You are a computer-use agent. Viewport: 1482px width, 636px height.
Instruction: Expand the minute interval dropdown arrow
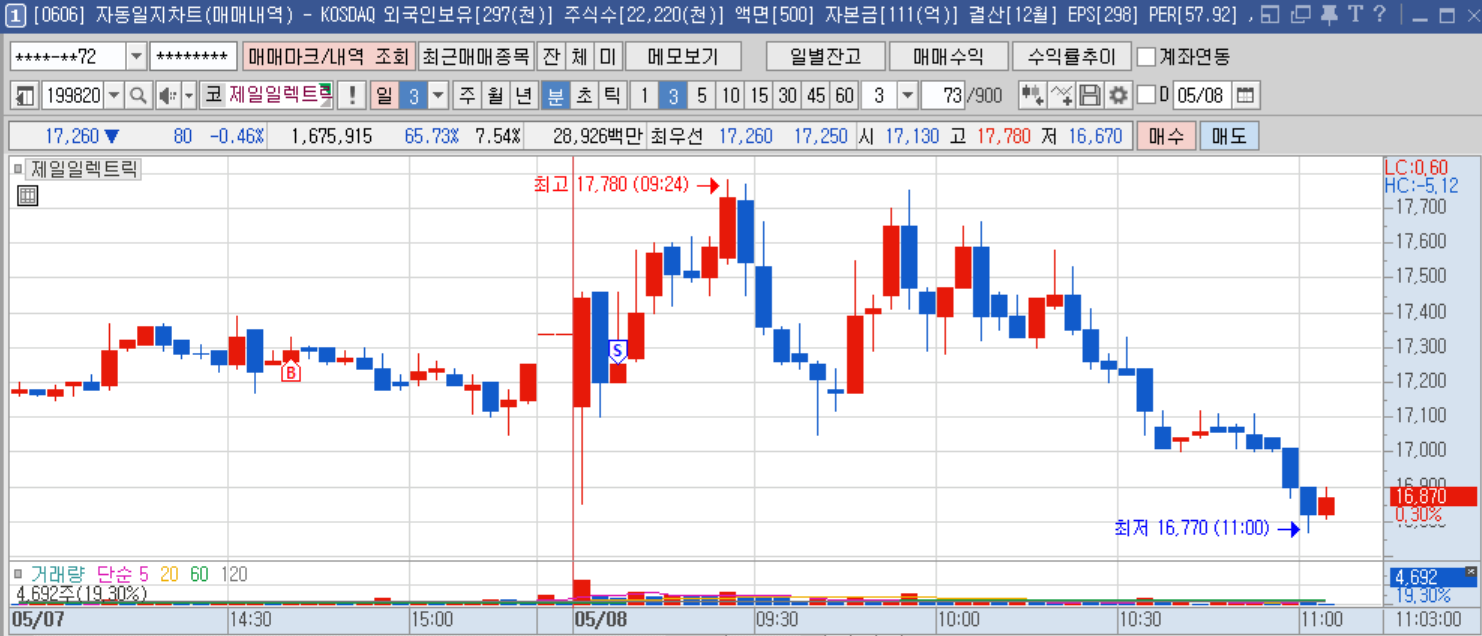(907, 96)
